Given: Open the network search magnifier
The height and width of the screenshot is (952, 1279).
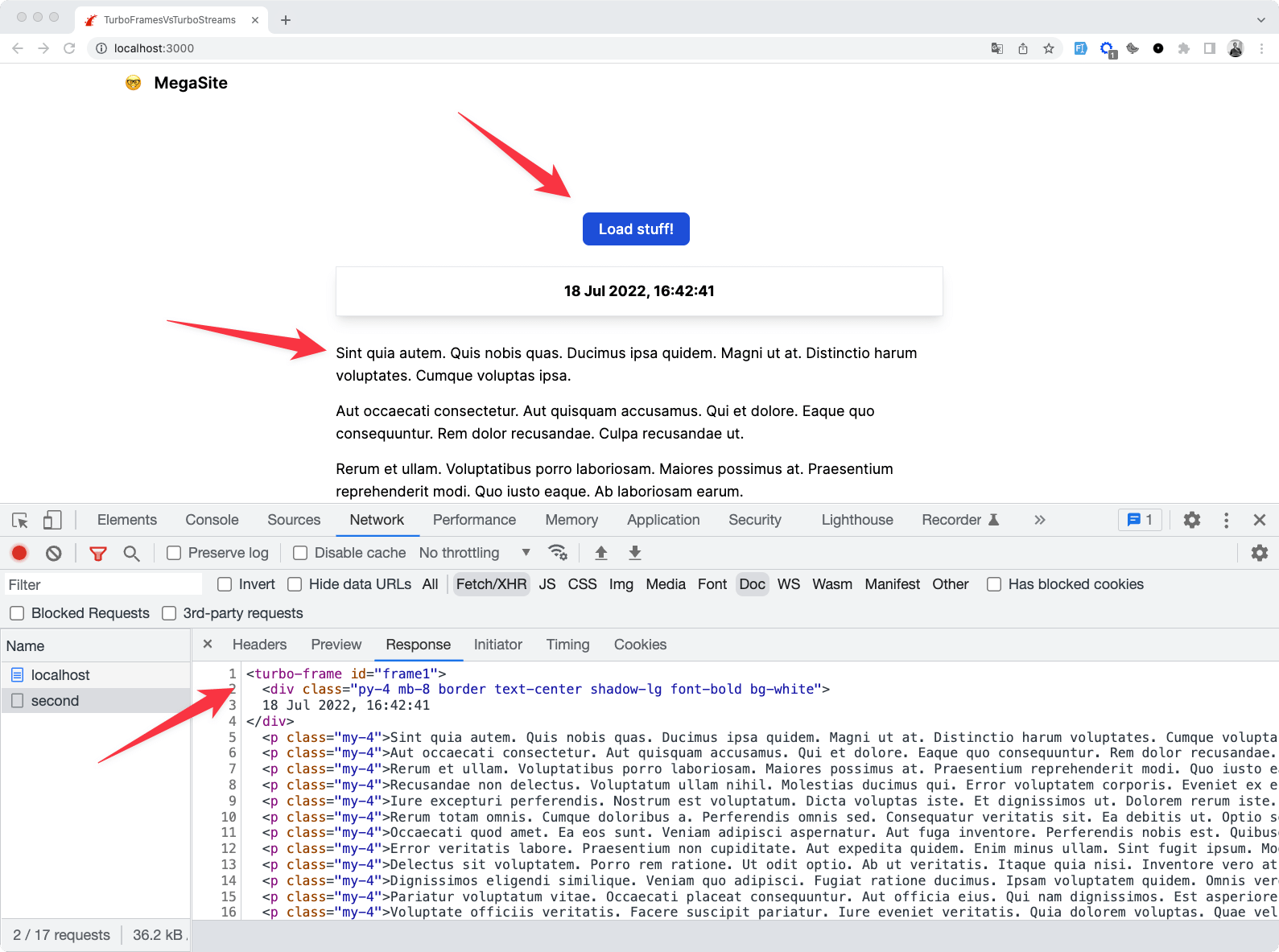Looking at the screenshot, I should pyautogui.click(x=131, y=553).
